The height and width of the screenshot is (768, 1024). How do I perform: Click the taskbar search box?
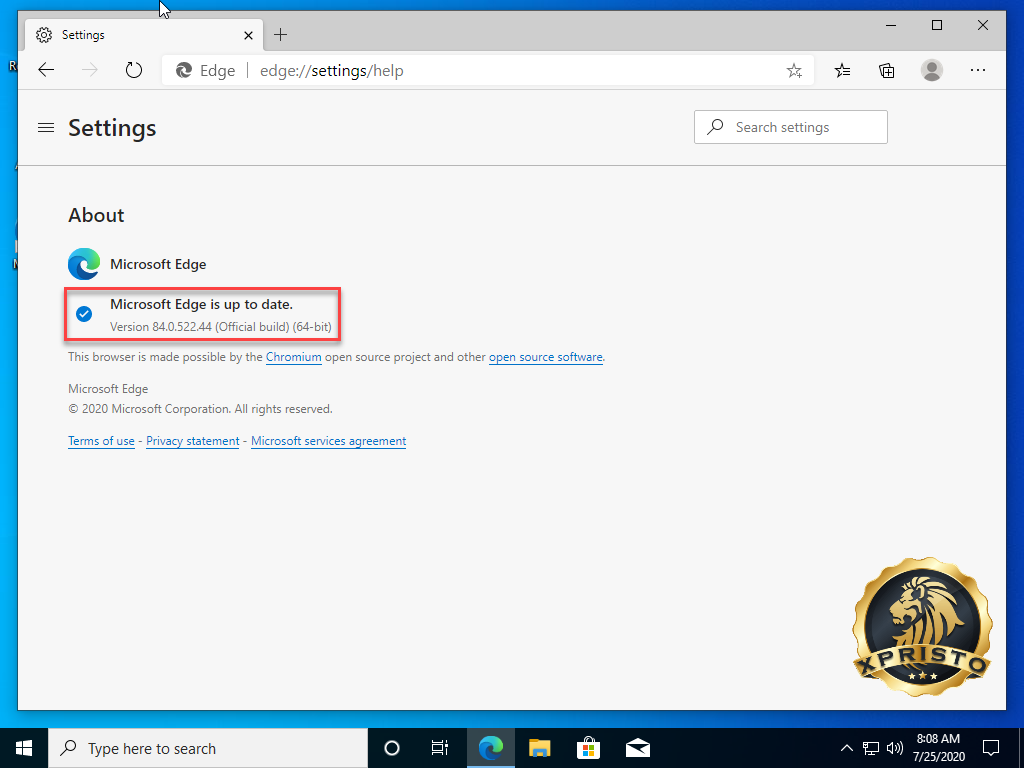tap(208, 748)
